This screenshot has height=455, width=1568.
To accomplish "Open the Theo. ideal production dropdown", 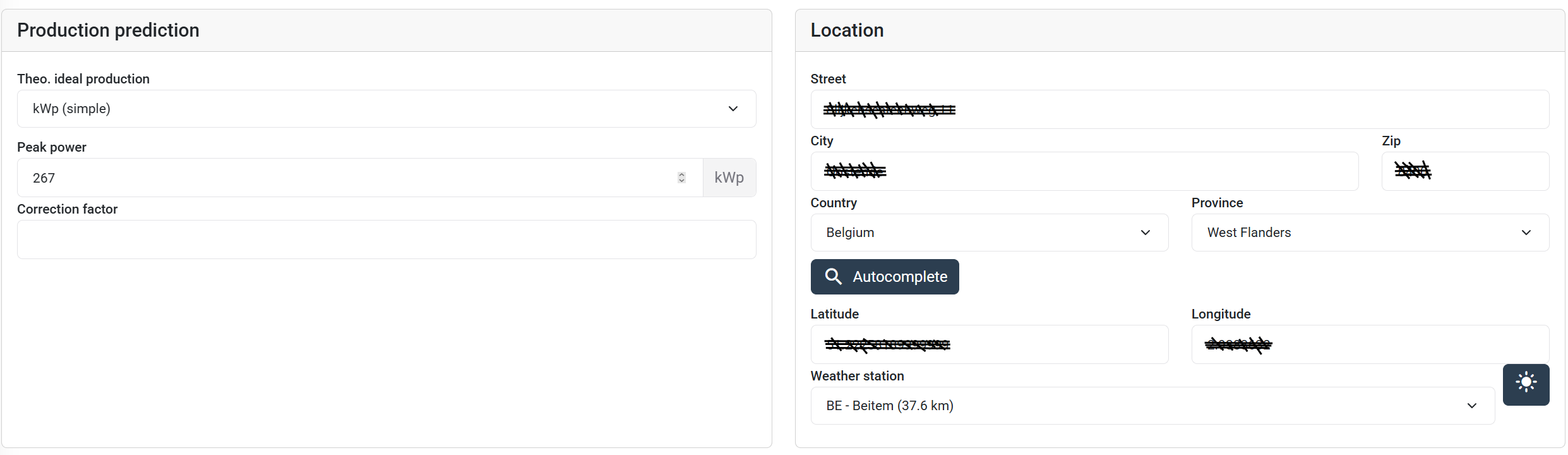I will 386,109.
